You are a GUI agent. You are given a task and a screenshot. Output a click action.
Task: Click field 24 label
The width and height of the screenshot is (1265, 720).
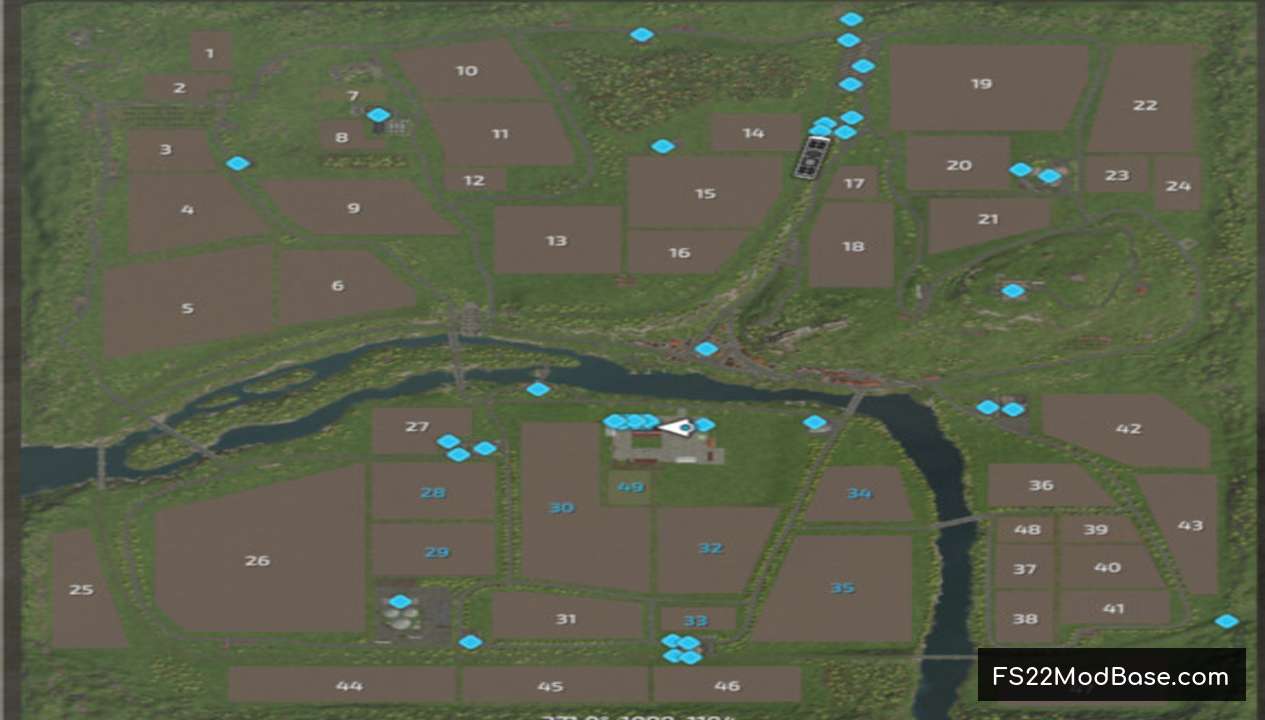pos(1178,186)
